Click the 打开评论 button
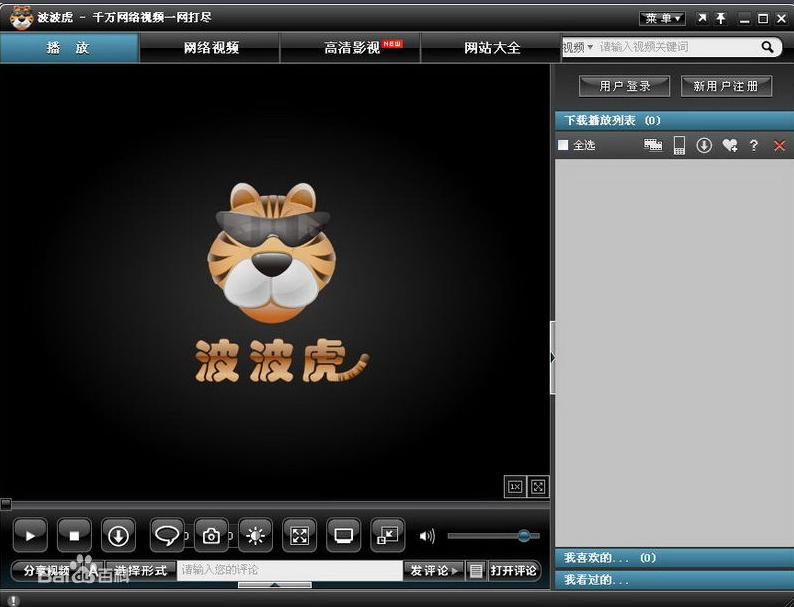Screen dimensions: 794x607 pyautogui.click(x=513, y=571)
